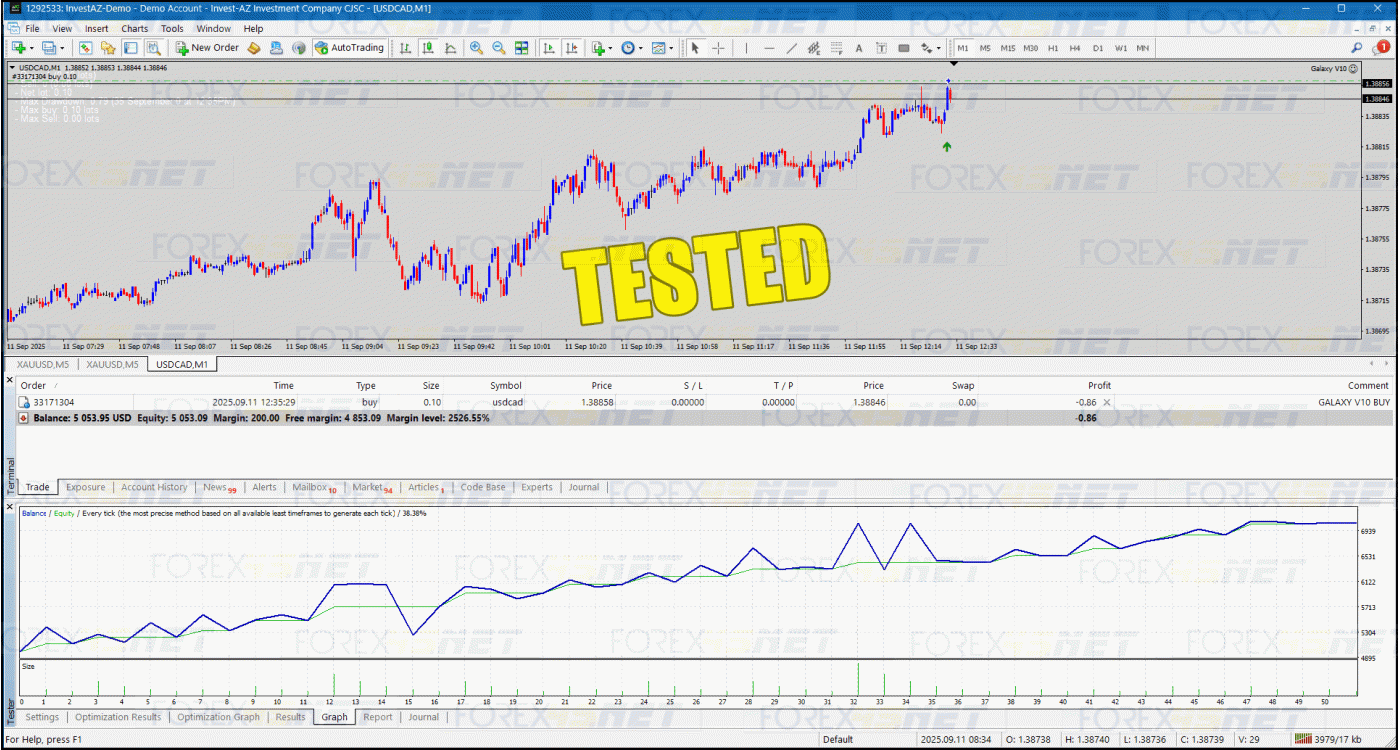This screenshot has height=750, width=1400.
Task: Select the Fibonacci retracement tool
Action: click(836, 47)
